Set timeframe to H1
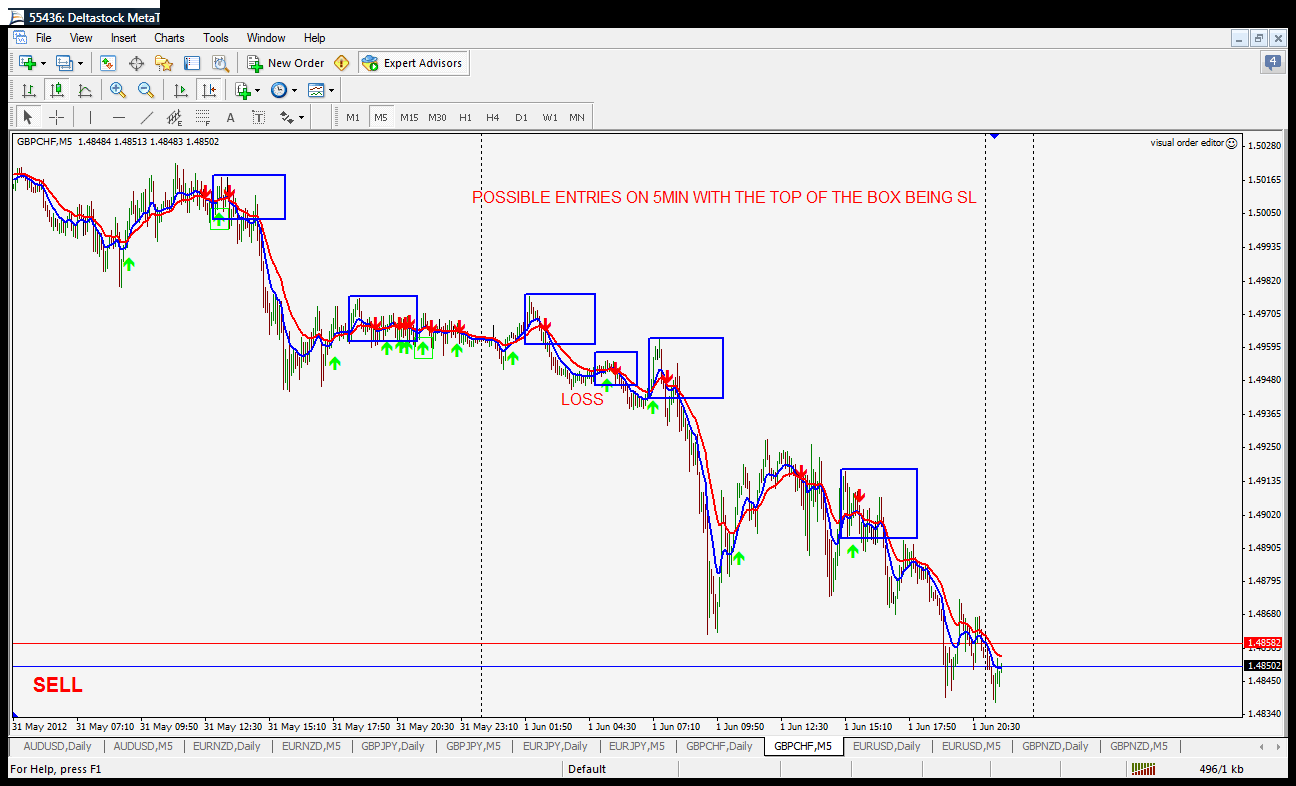 [465, 117]
